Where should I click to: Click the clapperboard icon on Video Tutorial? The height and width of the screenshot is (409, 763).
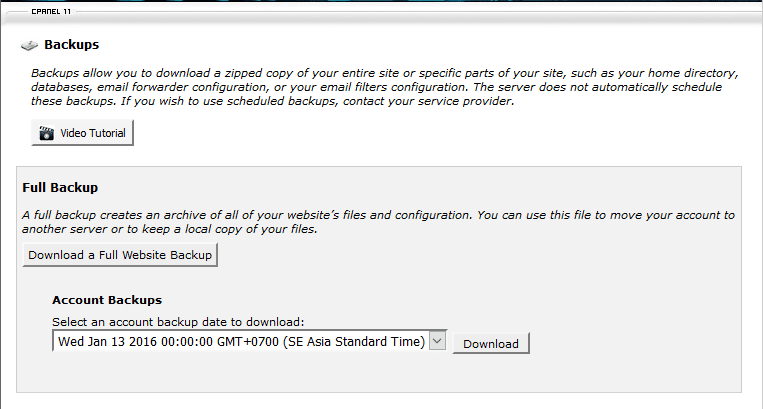pos(46,133)
